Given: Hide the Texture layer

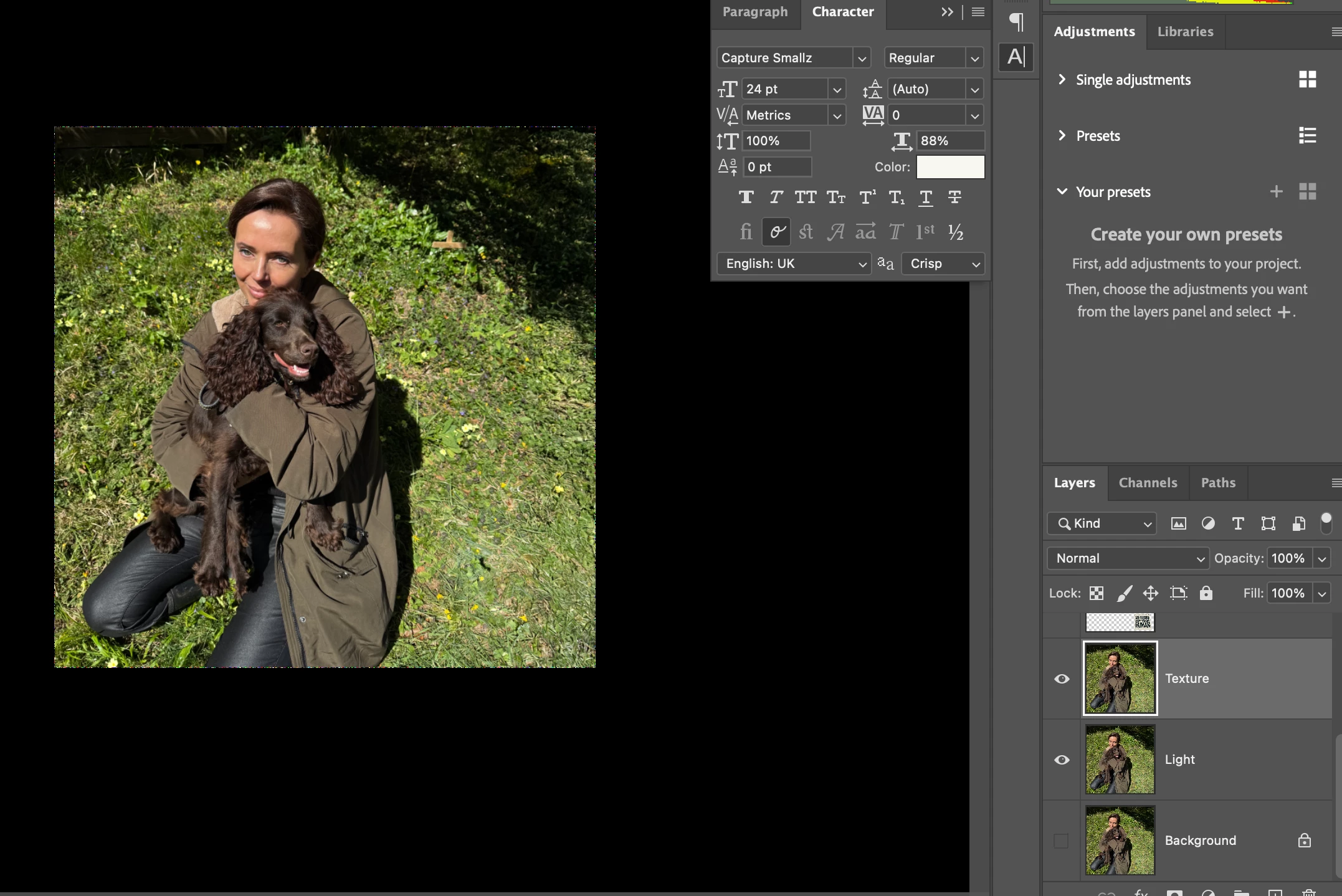Looking at the screenshot, I should 1062,679.
